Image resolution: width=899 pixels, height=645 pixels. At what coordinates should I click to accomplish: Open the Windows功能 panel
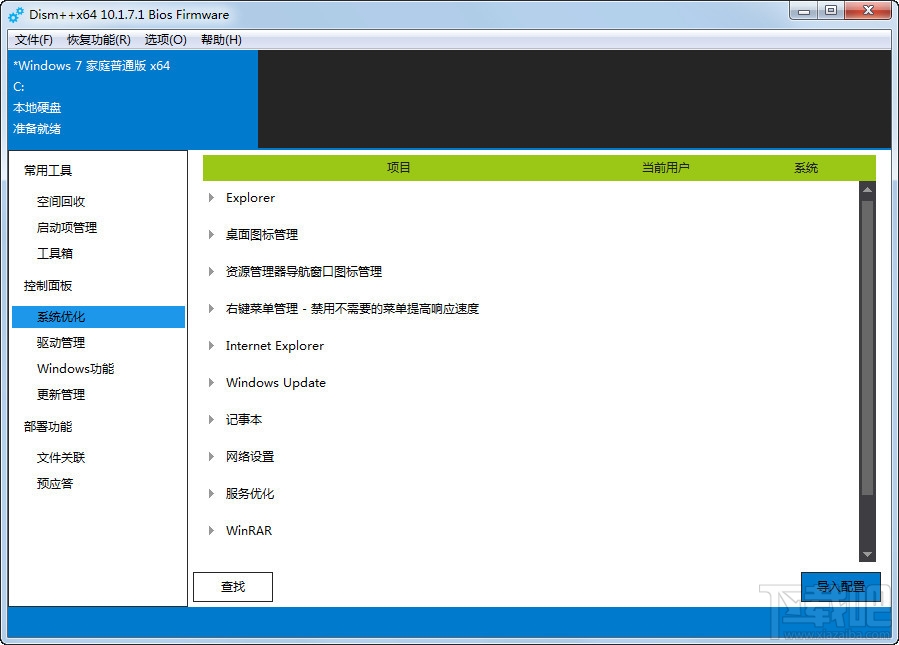coord(74,368)
